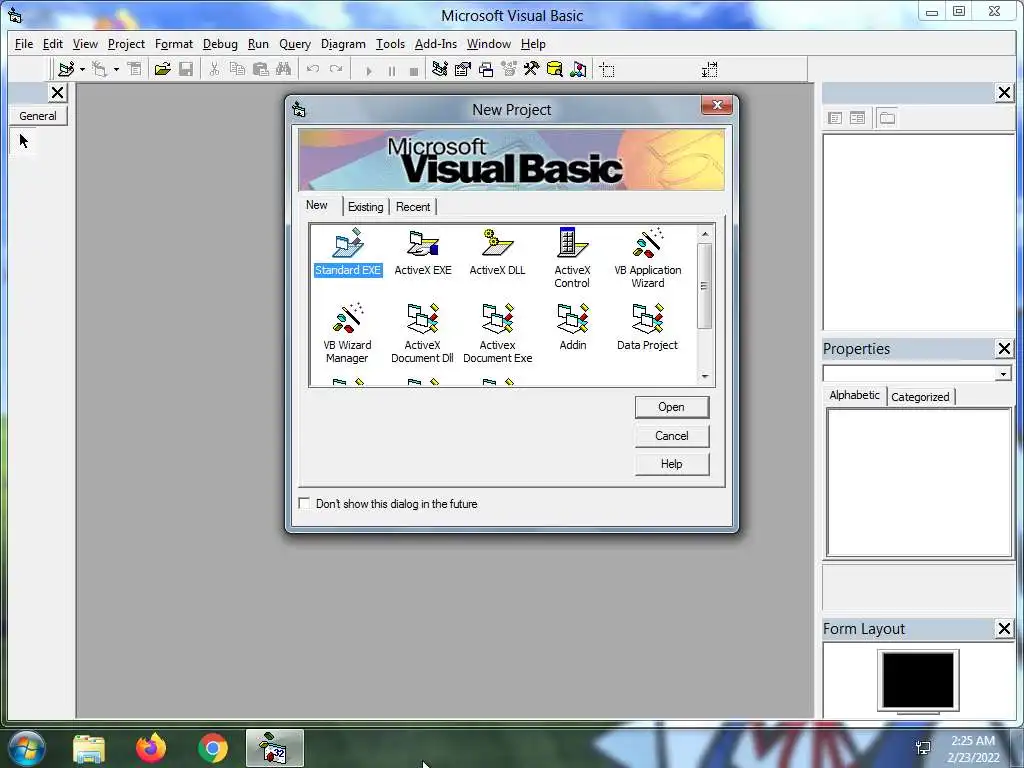Screen dimensions: 1024x768
Task: Click the Redo toolbar icon
Action: (x=336, y=69)
